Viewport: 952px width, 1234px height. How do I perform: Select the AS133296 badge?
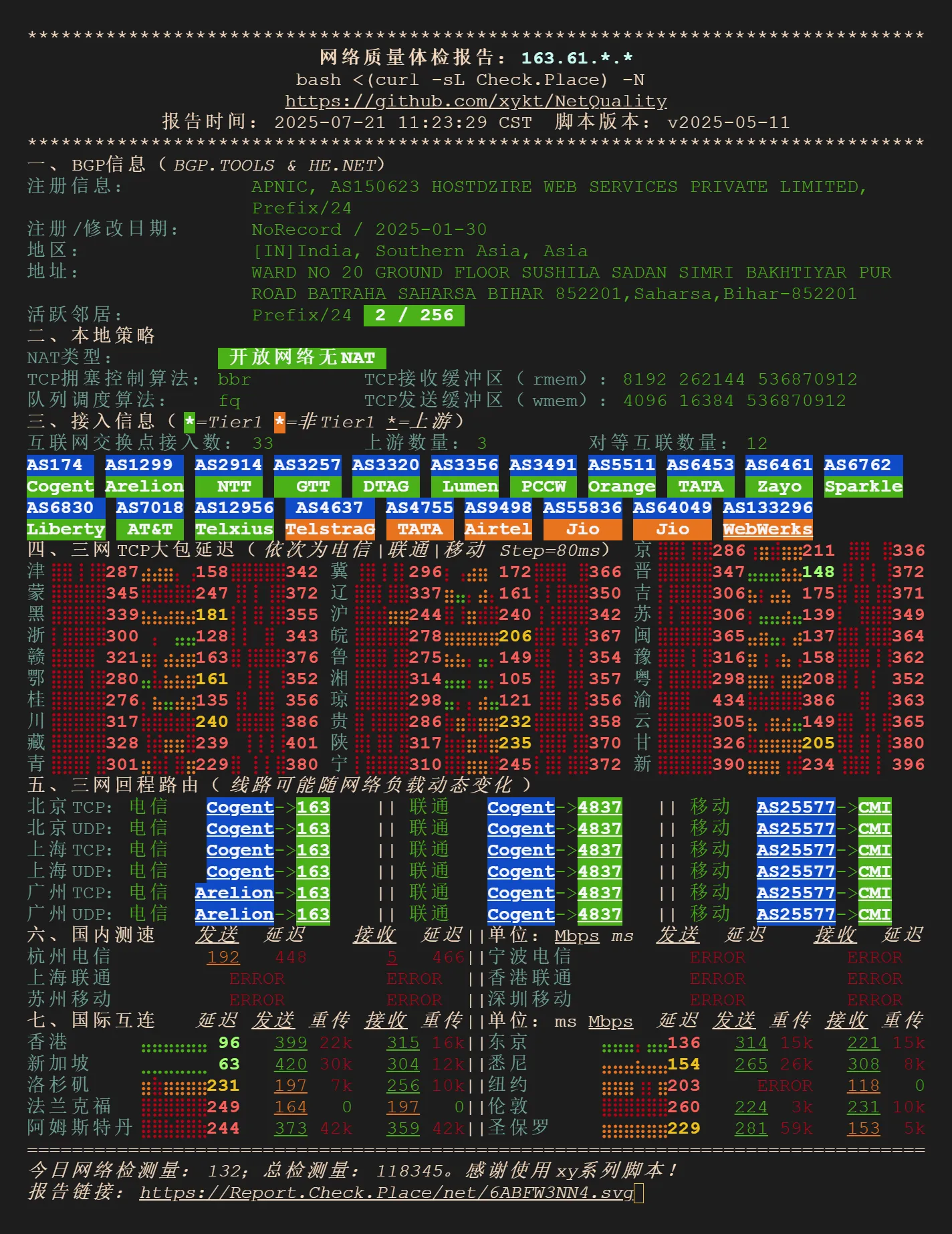pos(767,508)
